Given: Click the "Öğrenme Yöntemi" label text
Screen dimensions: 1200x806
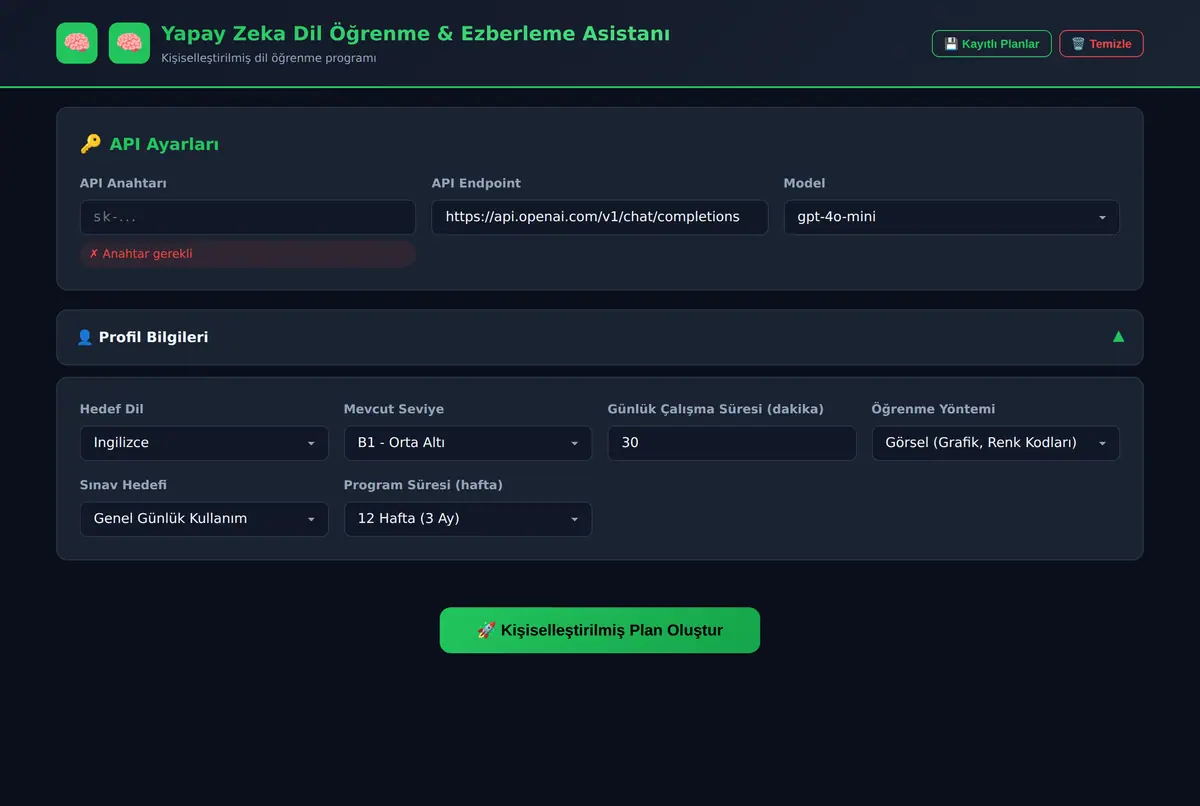Looking at the screenshot, I should click(933, 409).
